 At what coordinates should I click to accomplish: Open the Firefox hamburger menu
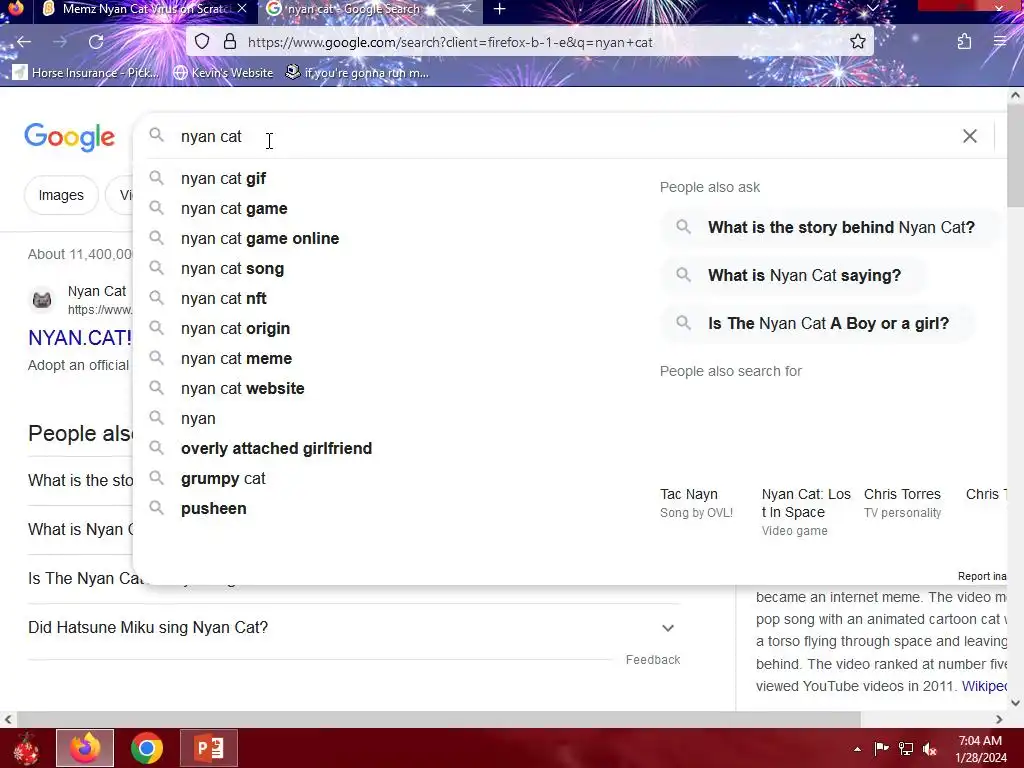[x=1000, y=42]
